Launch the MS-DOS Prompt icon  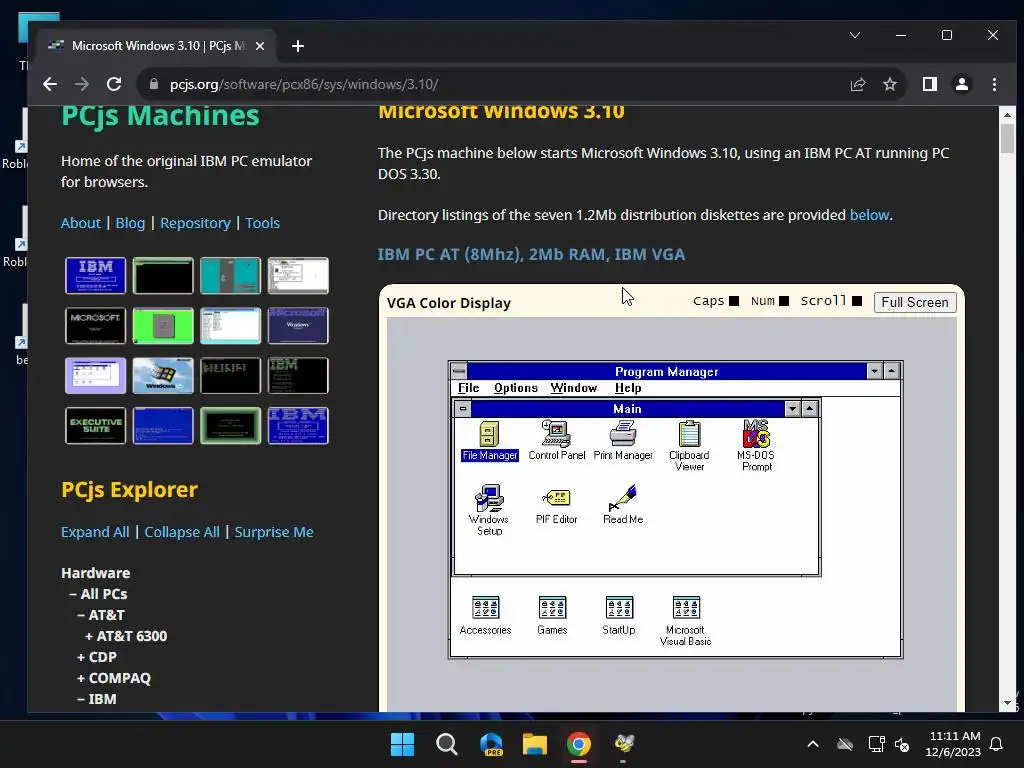pos(756,446)
